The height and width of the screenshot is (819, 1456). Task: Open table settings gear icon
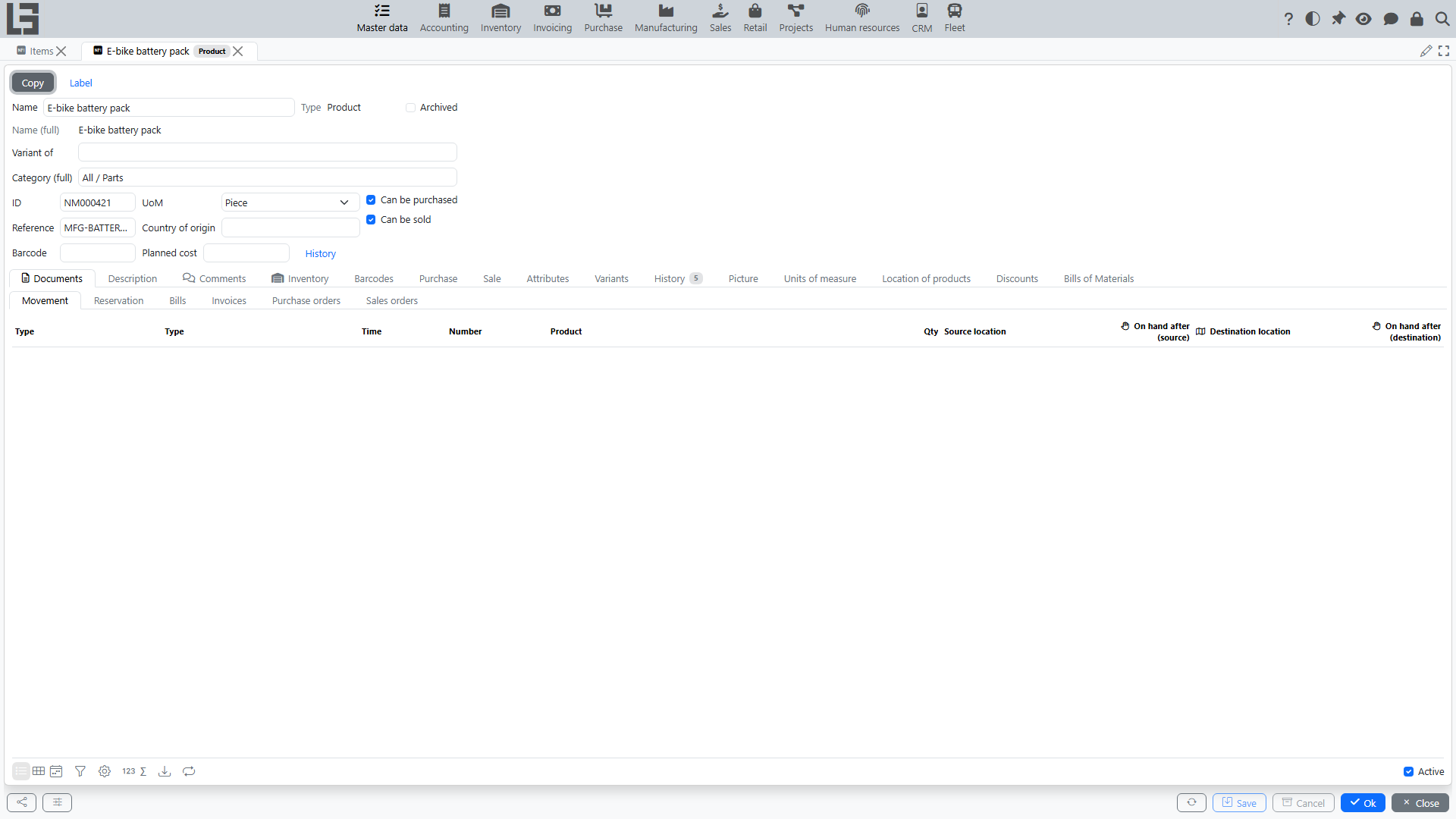pyautogui.click(x=105, y=771)
